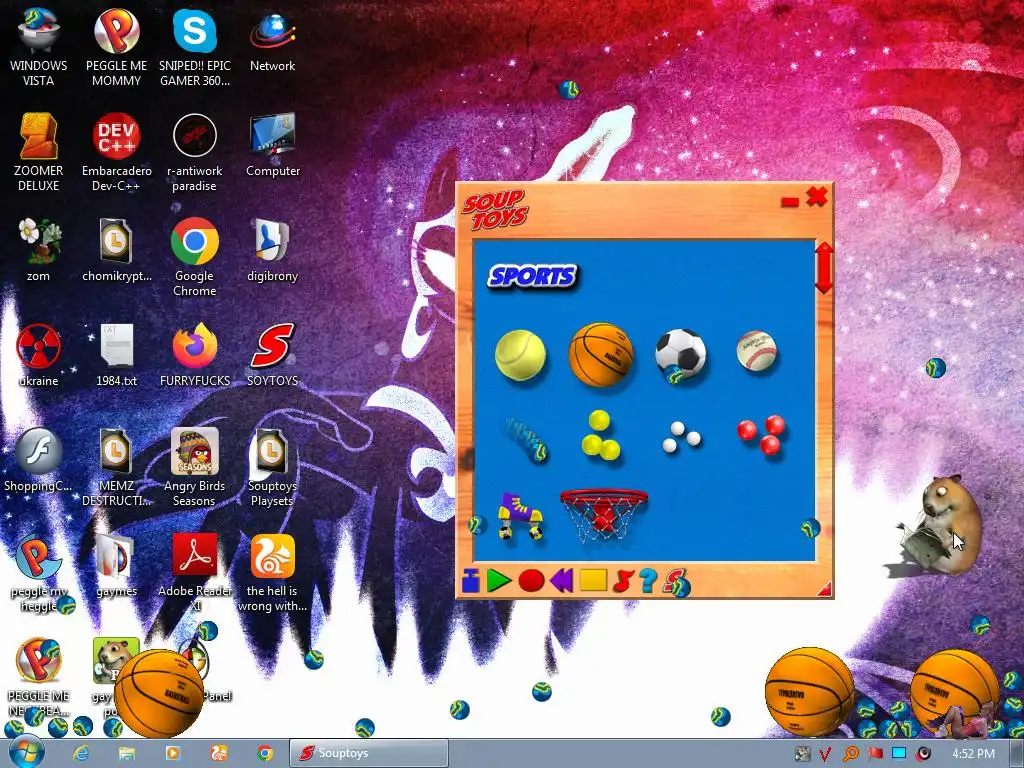Launch Chrome from the taskbar
Viewport: 1024px width, 768px height.
pos(264,753)
